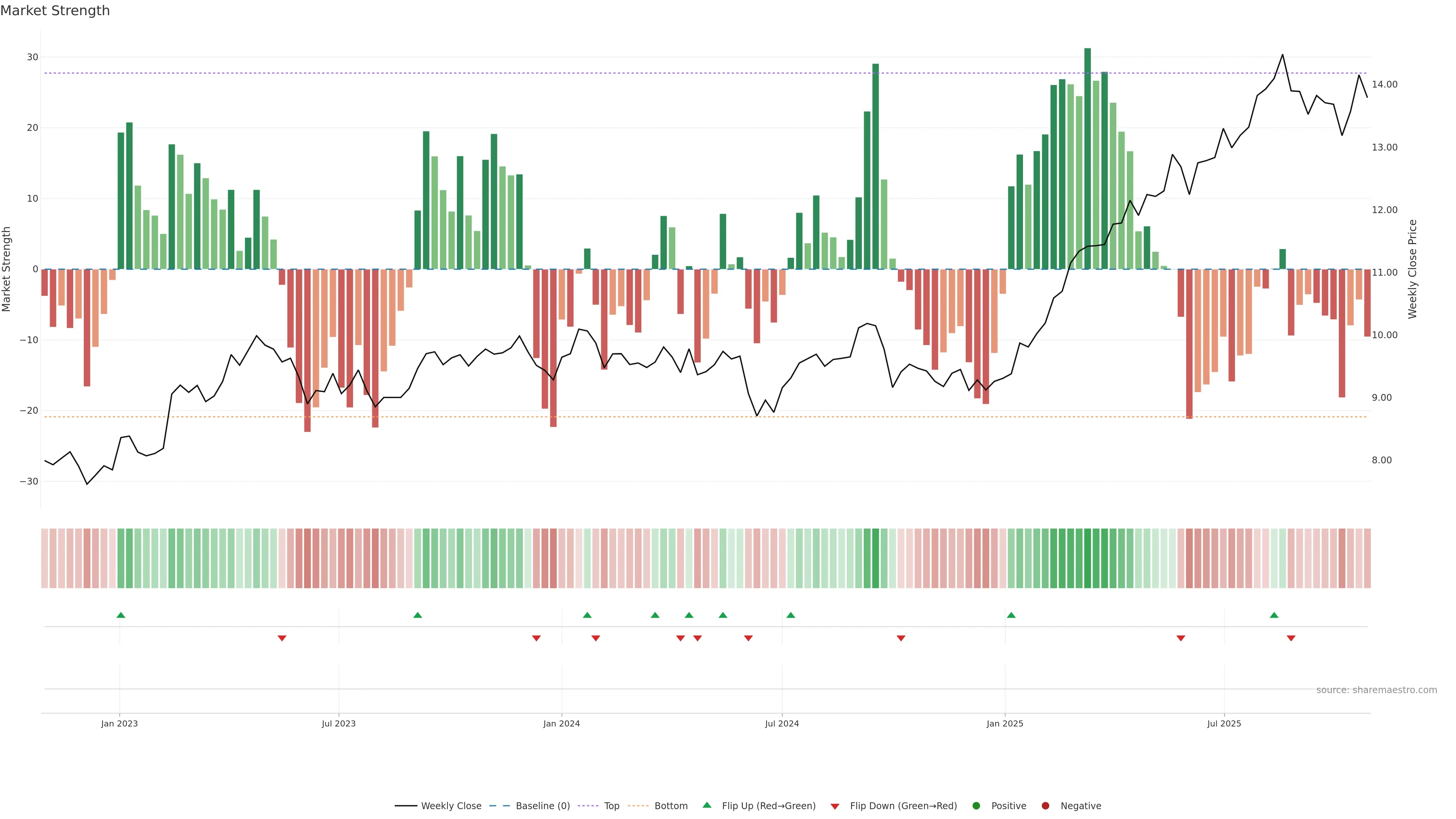Click the first red flip-down triangle marker
Viewport: 1456px width, 819px height.
point(282,638)
